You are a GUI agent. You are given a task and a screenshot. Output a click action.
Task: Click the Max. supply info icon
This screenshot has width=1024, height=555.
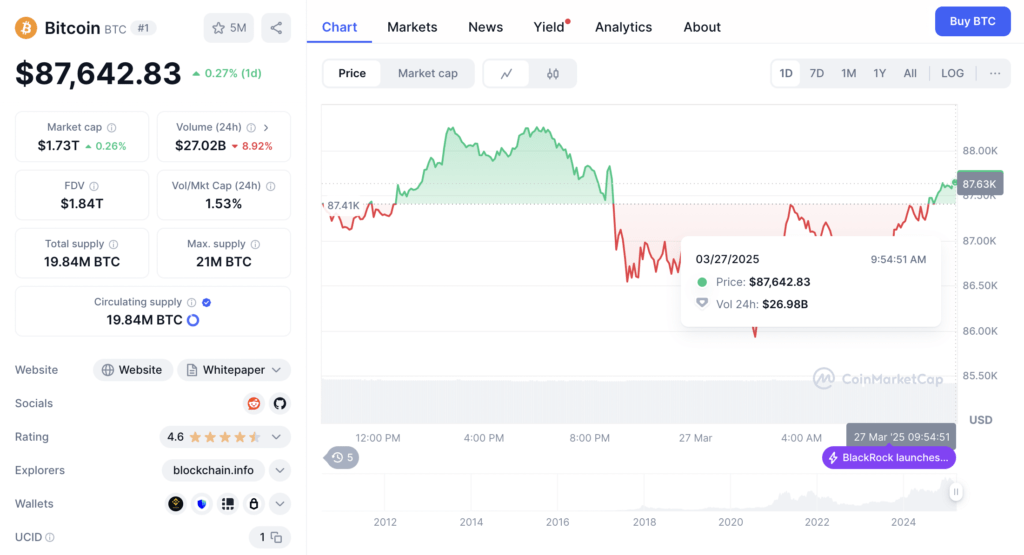click(x=255, y=244)
